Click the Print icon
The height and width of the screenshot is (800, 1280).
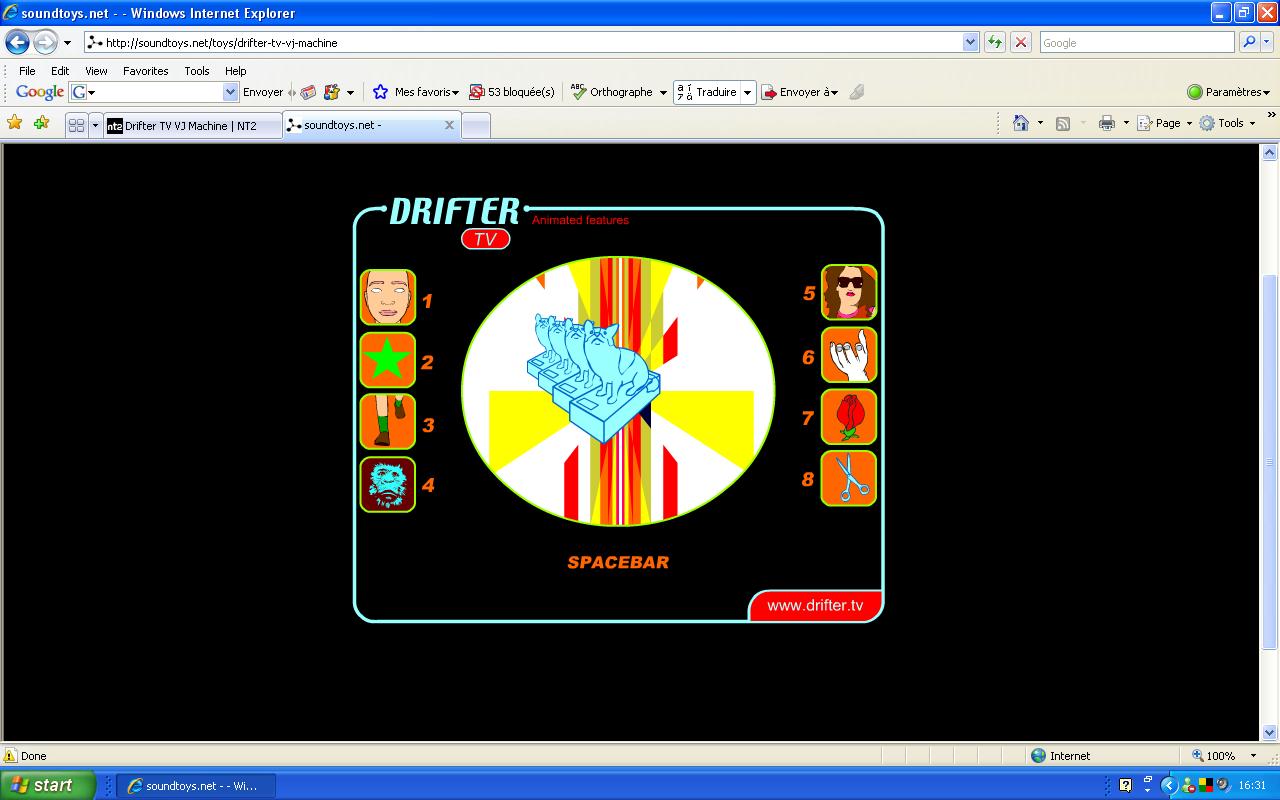point(1106,123)
